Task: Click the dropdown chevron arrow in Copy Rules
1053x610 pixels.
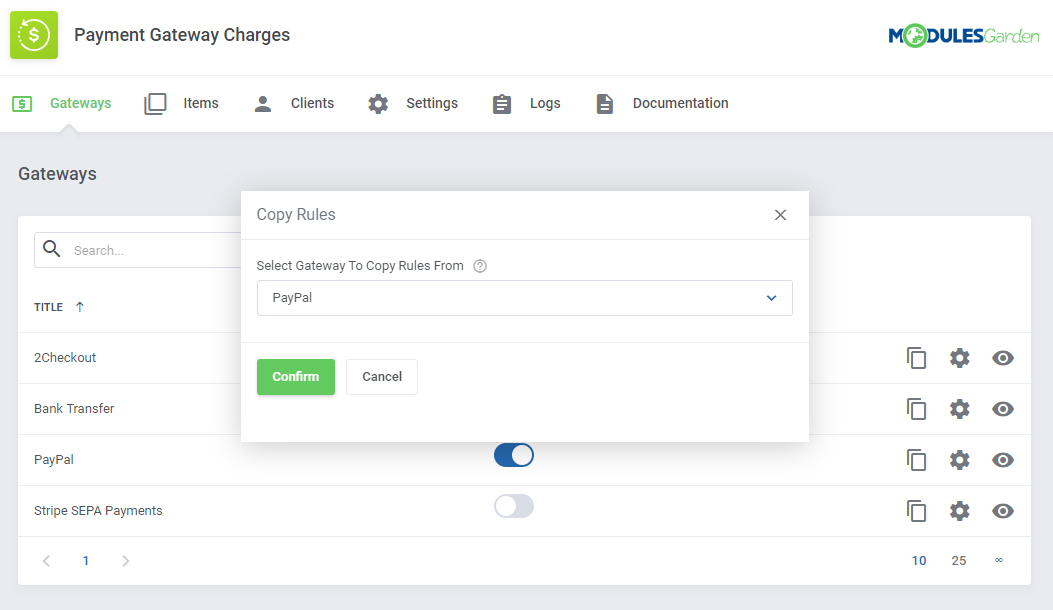Action: pos(772,298)
